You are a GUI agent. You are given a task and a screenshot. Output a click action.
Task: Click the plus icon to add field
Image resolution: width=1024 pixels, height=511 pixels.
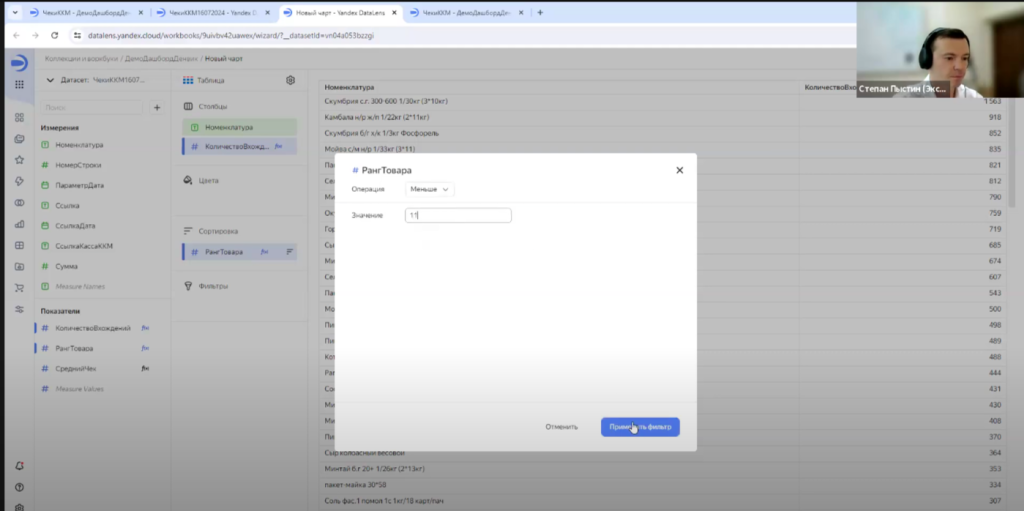tap(157, 107)
